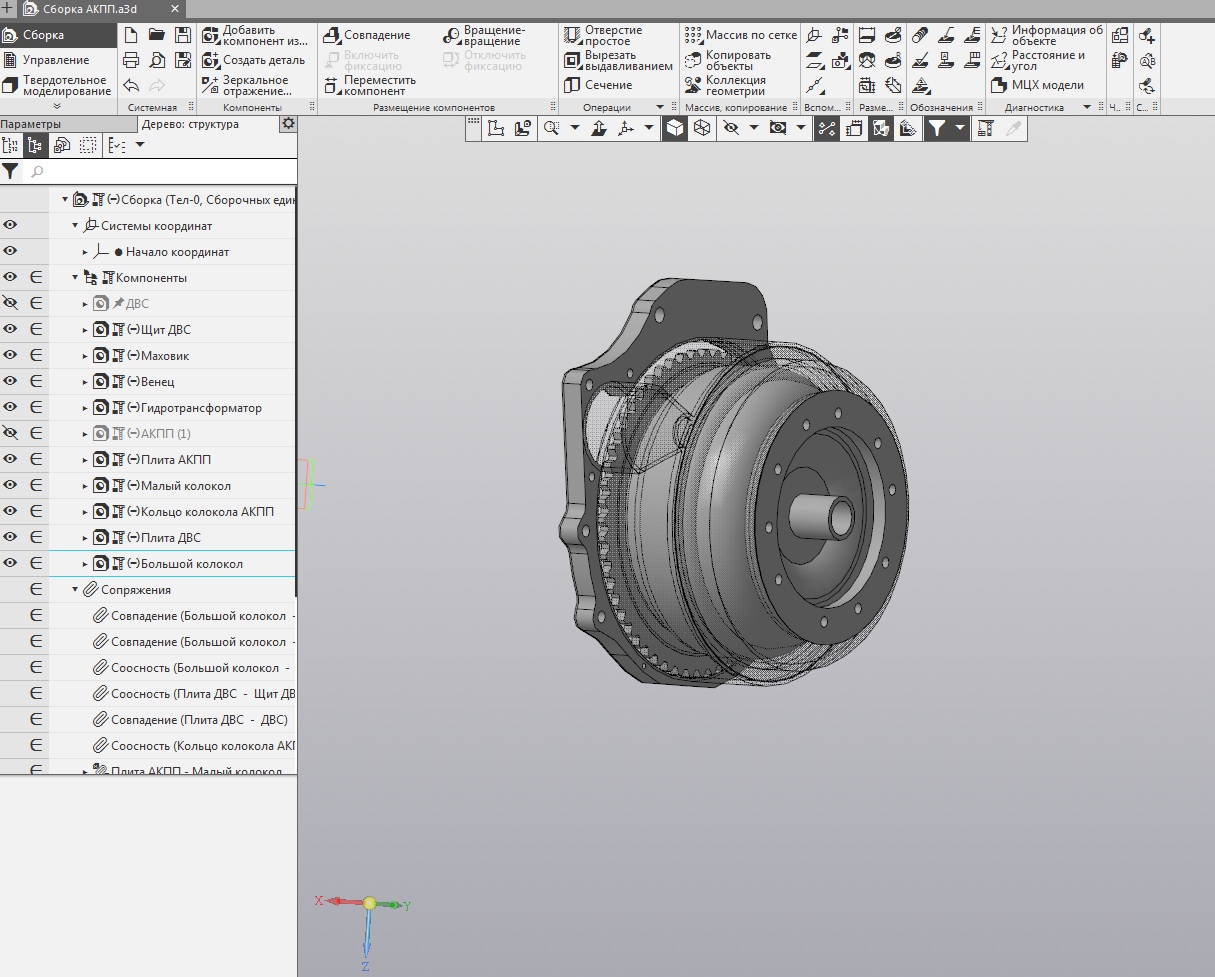The image size is (1215, 977).
Task: Hide the Гидротрансформатор component
Action: pyautogui.click(x=11, y=407)
